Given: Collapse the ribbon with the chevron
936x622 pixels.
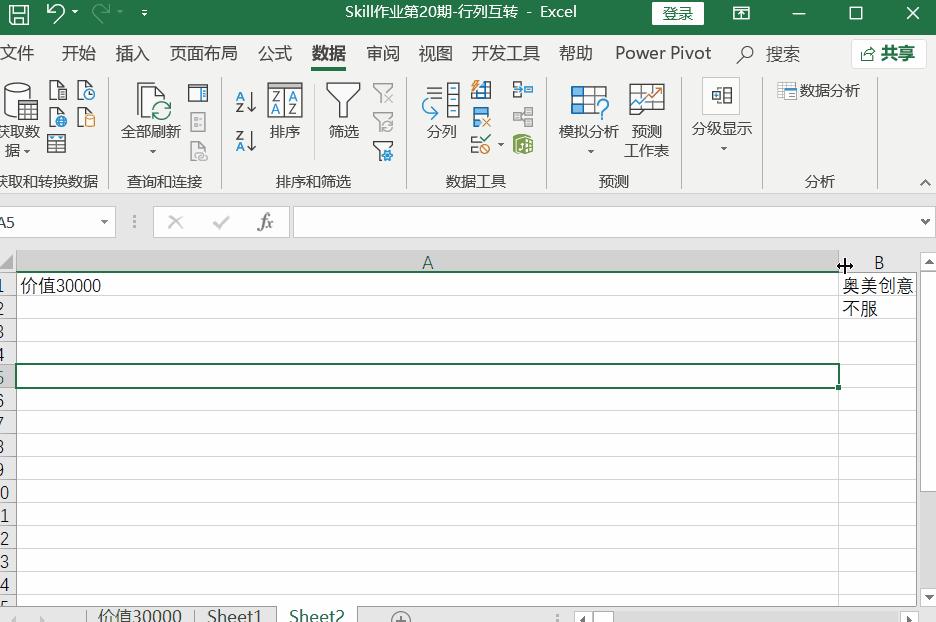Looking at the screenshot, I should click(x=925, y=182).
